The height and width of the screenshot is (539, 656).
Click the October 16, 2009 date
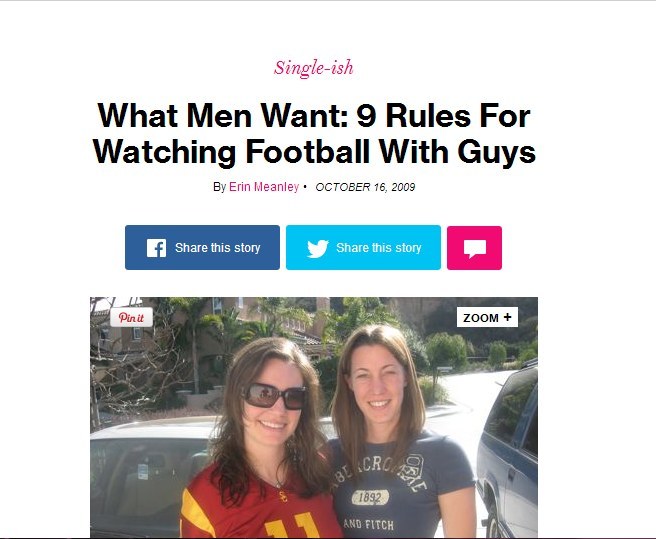point(365,187)
